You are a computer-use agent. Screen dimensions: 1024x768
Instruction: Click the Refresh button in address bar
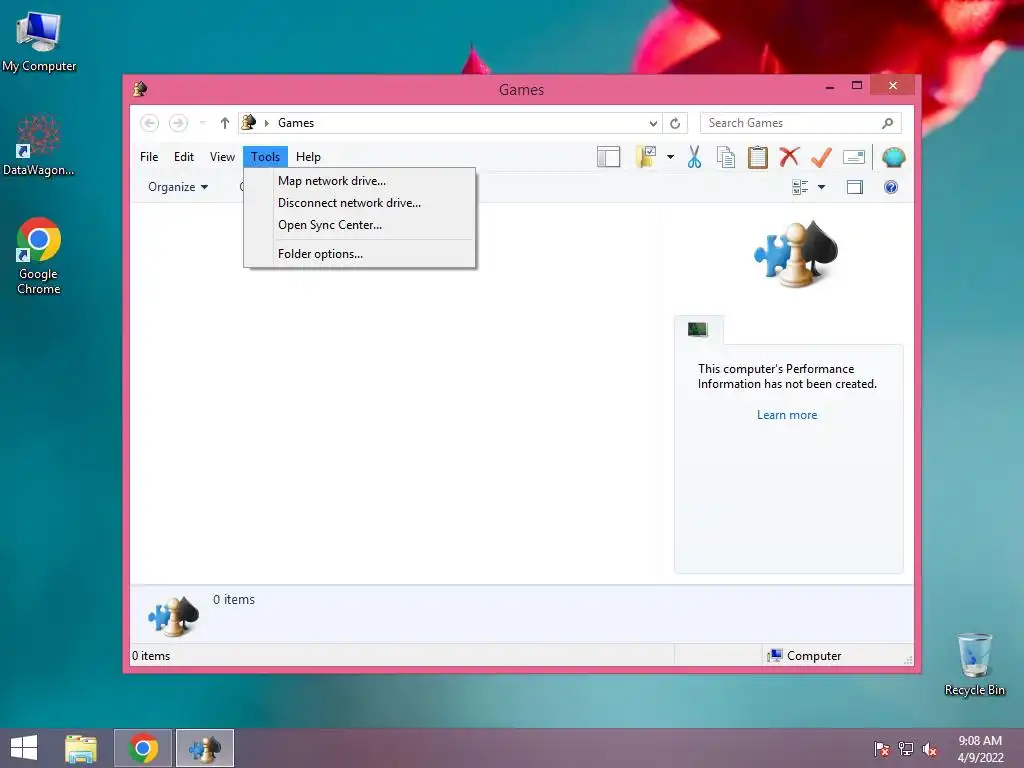click(x=675, y=123)
